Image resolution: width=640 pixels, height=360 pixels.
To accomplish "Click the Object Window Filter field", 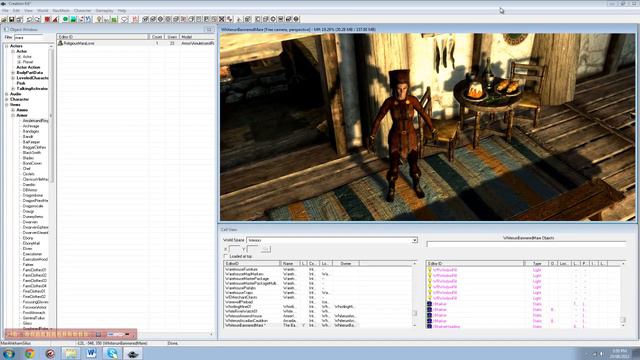I will point(29,38).
